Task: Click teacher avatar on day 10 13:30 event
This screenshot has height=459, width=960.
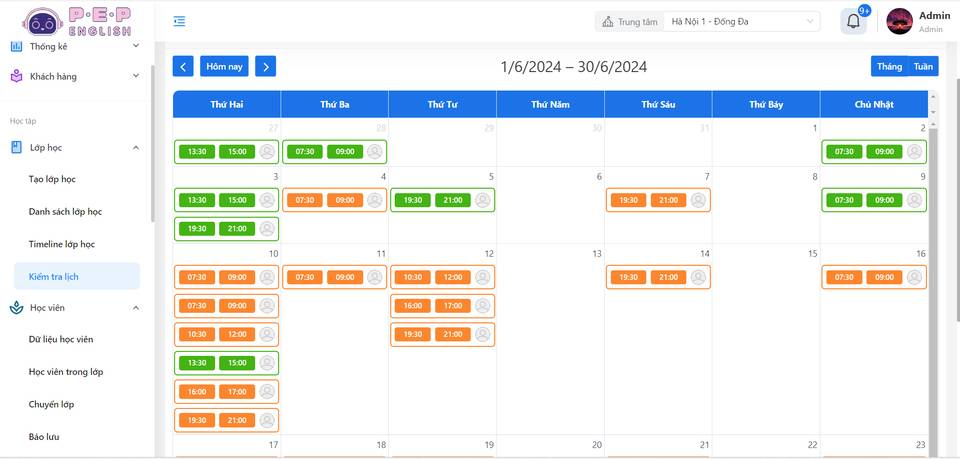Action: (x=267, y=363)
